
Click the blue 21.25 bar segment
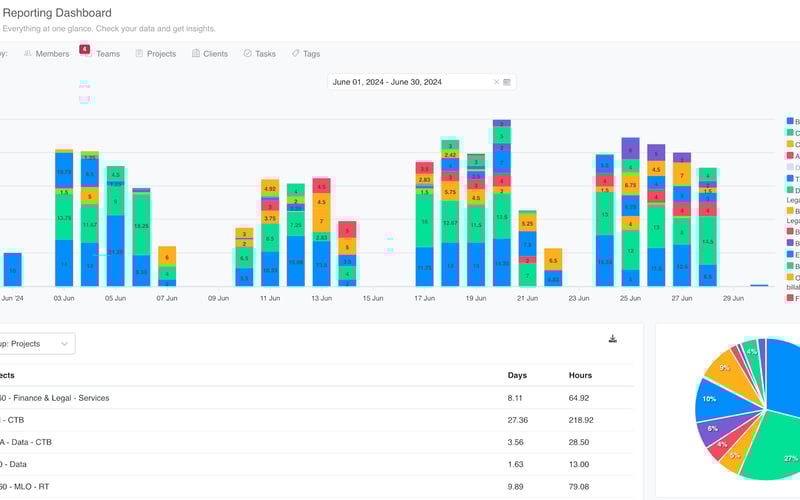point(116,251)
